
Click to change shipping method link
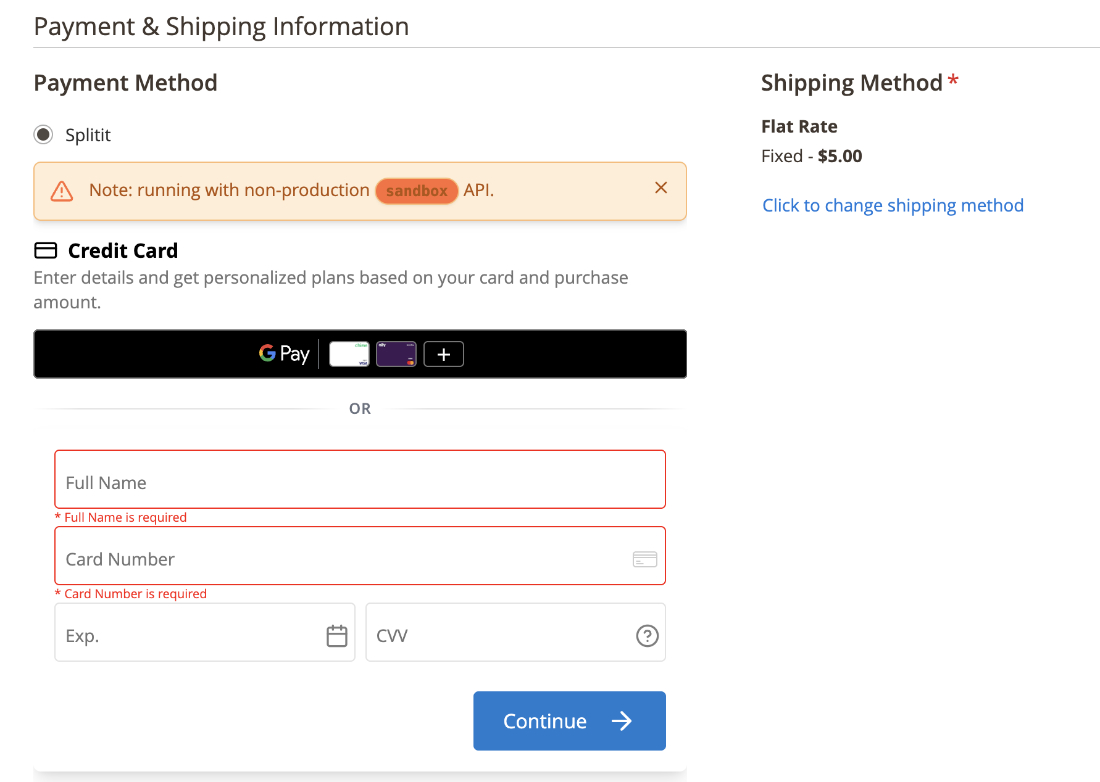click(x=893, y=205)
